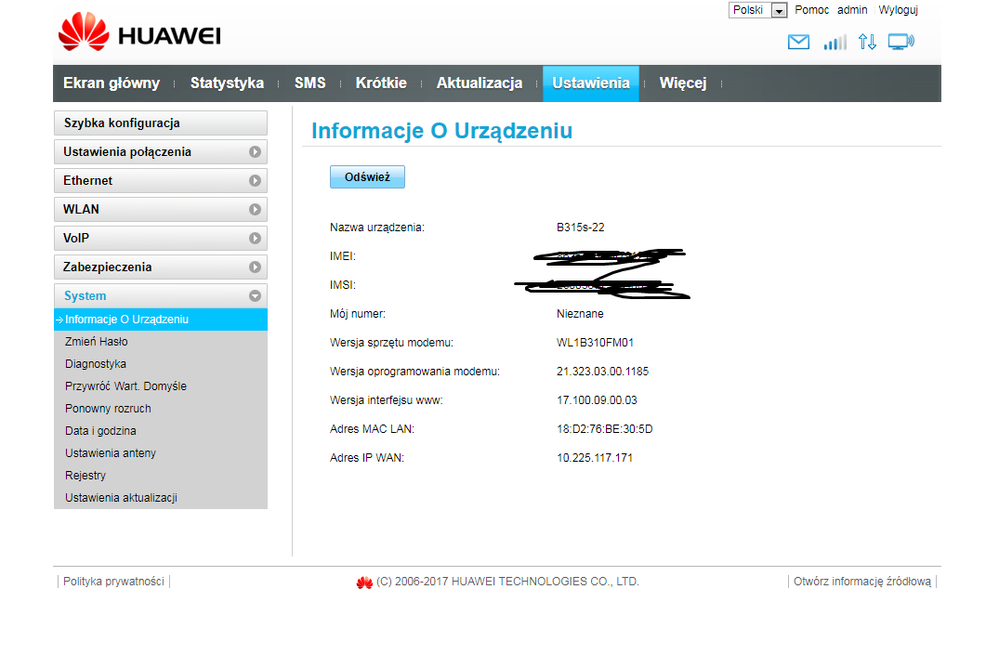The width and height of the screenshot is (999, 666).
Task: Click Wyloguj to log out
Action: pyautogui.click(x=898, y=10)
